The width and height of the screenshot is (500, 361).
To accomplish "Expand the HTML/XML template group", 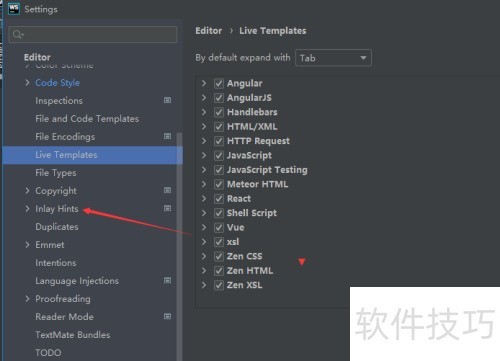I will click(x=204, y=127).
